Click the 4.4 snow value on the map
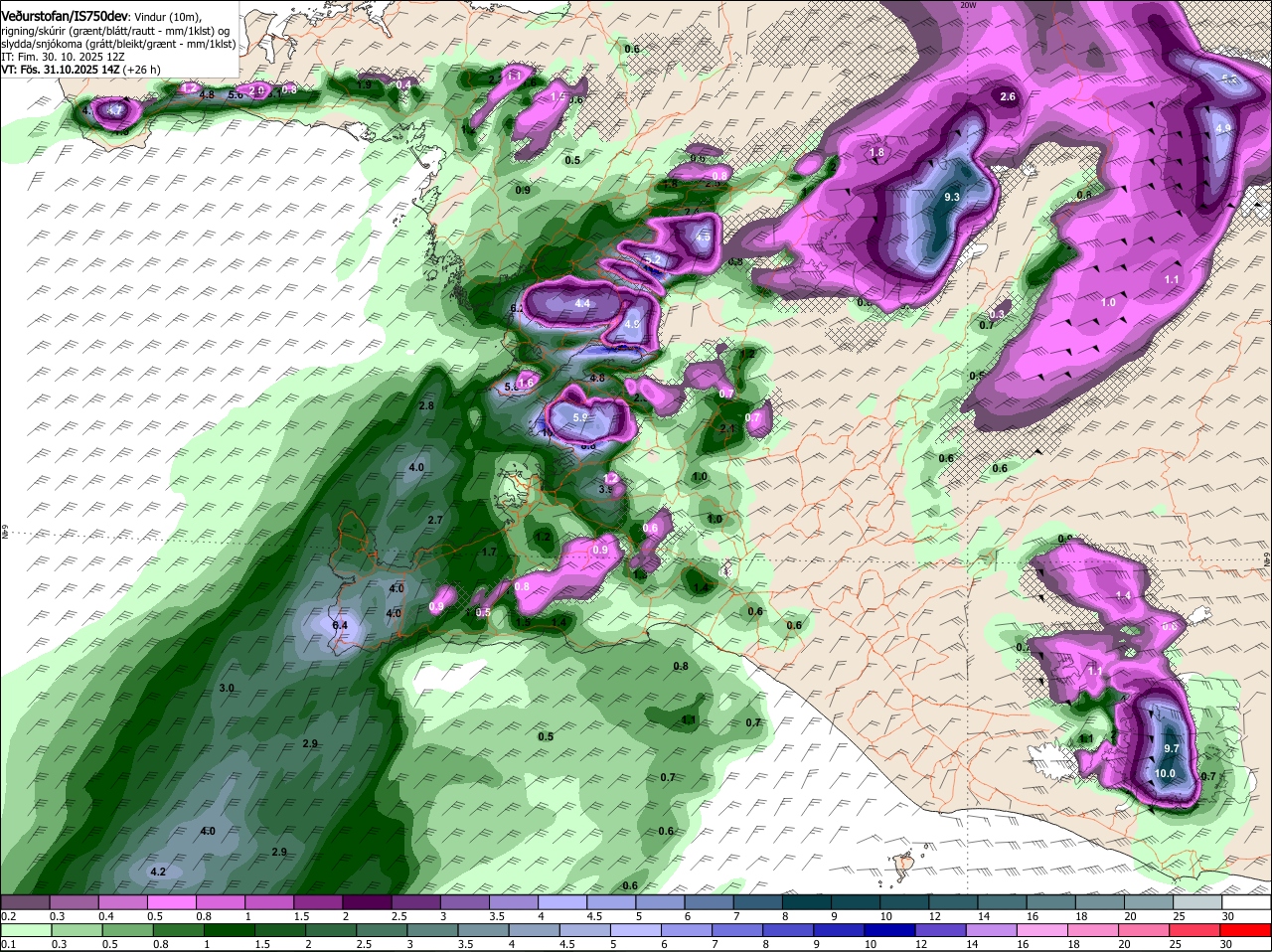The height and width of the screenshot is (952, 1272). 582,304
